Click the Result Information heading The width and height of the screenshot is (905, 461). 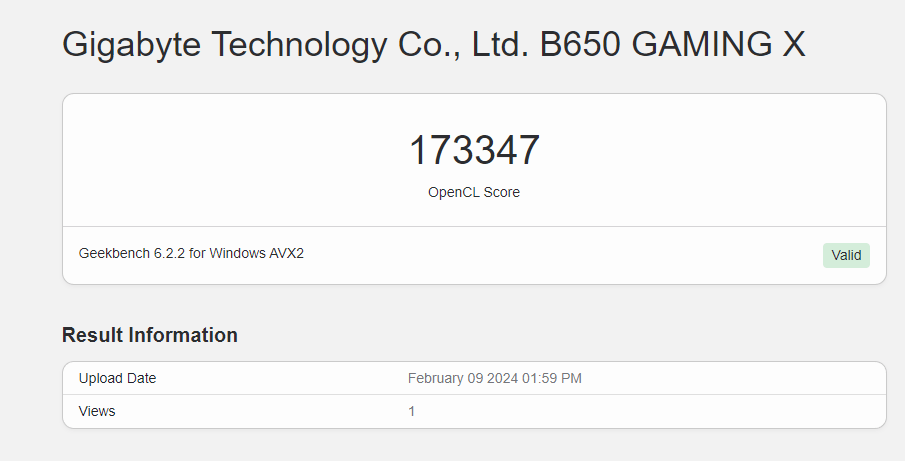coord(150,335)
